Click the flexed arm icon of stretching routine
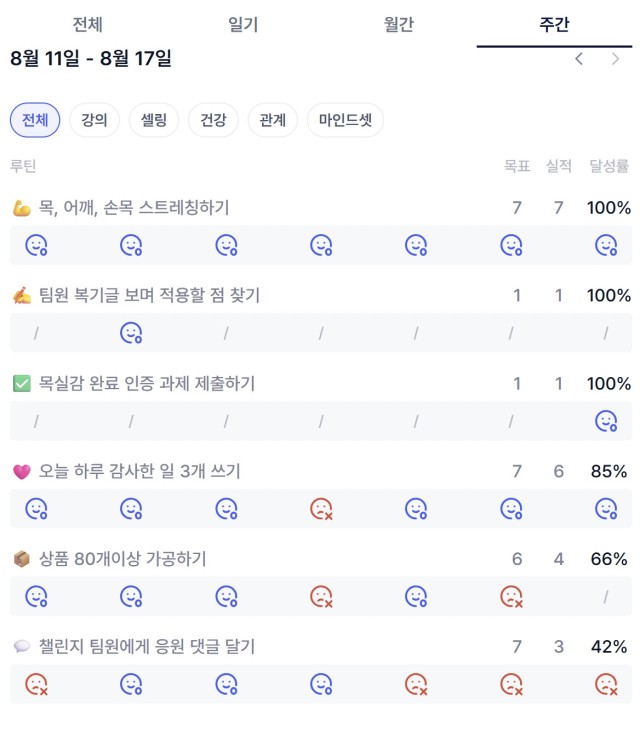This screenshot has height=742, width=640. pos(22,208)
